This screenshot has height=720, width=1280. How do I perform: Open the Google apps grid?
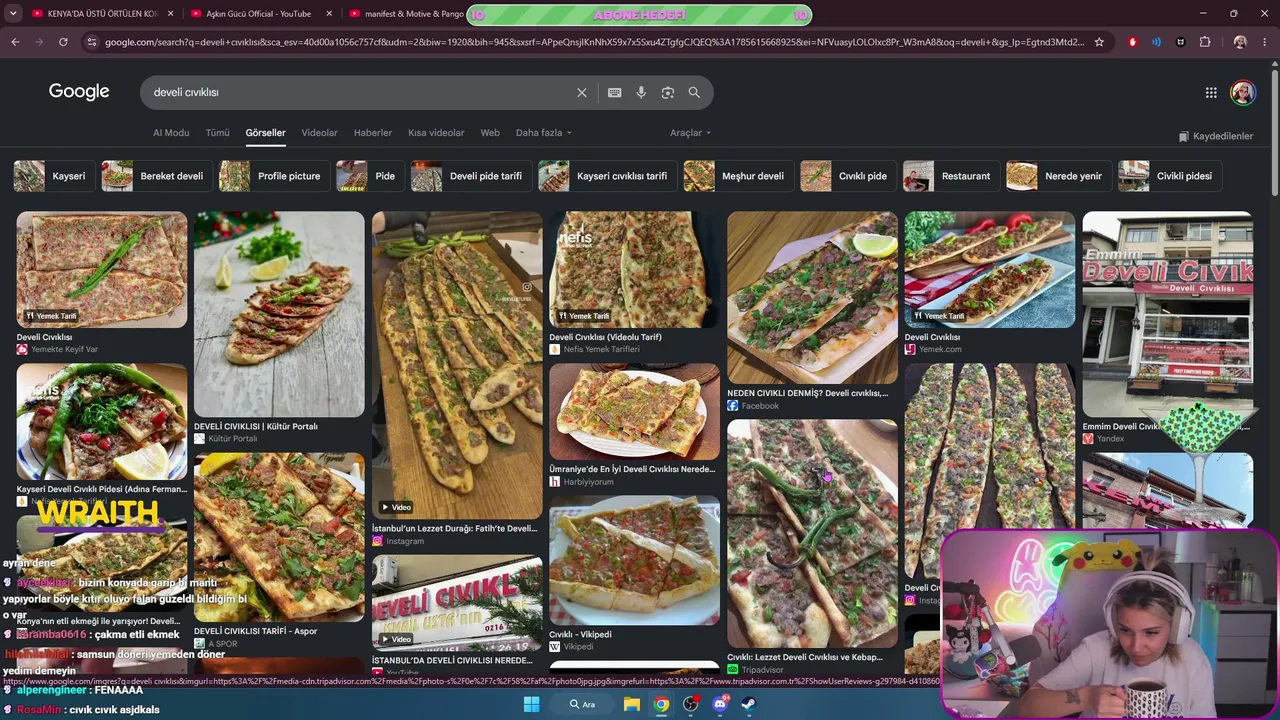pyautogui.click(x=1211, y=92)
